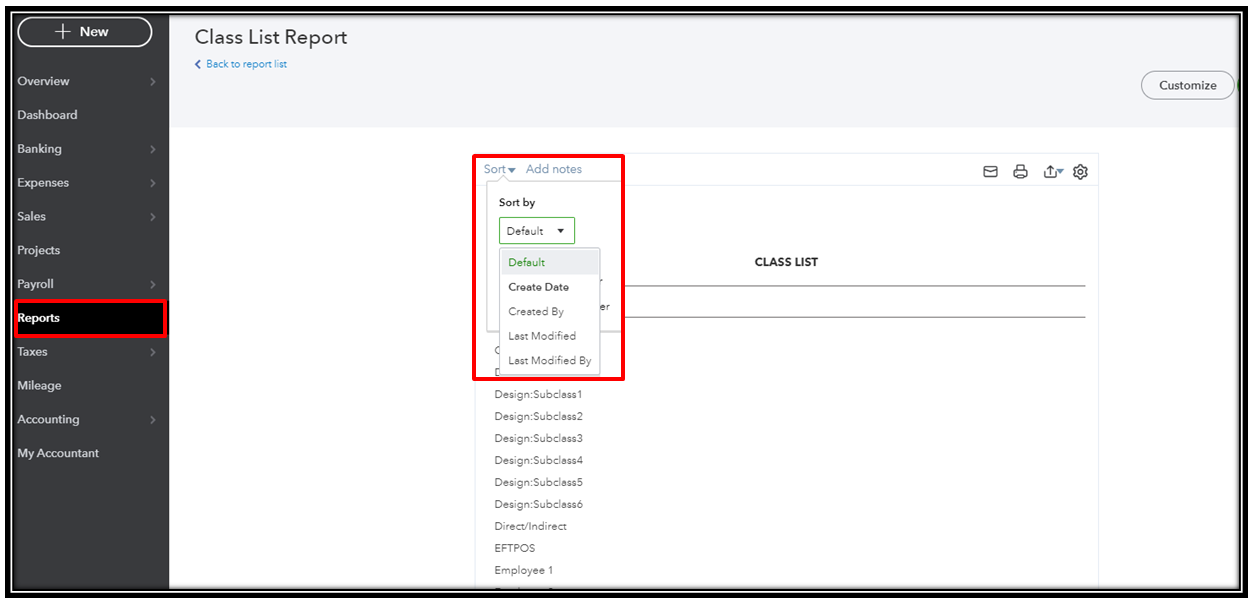Open the My Accountant page
1256x607 pixels.
click(x=58, y=452)
